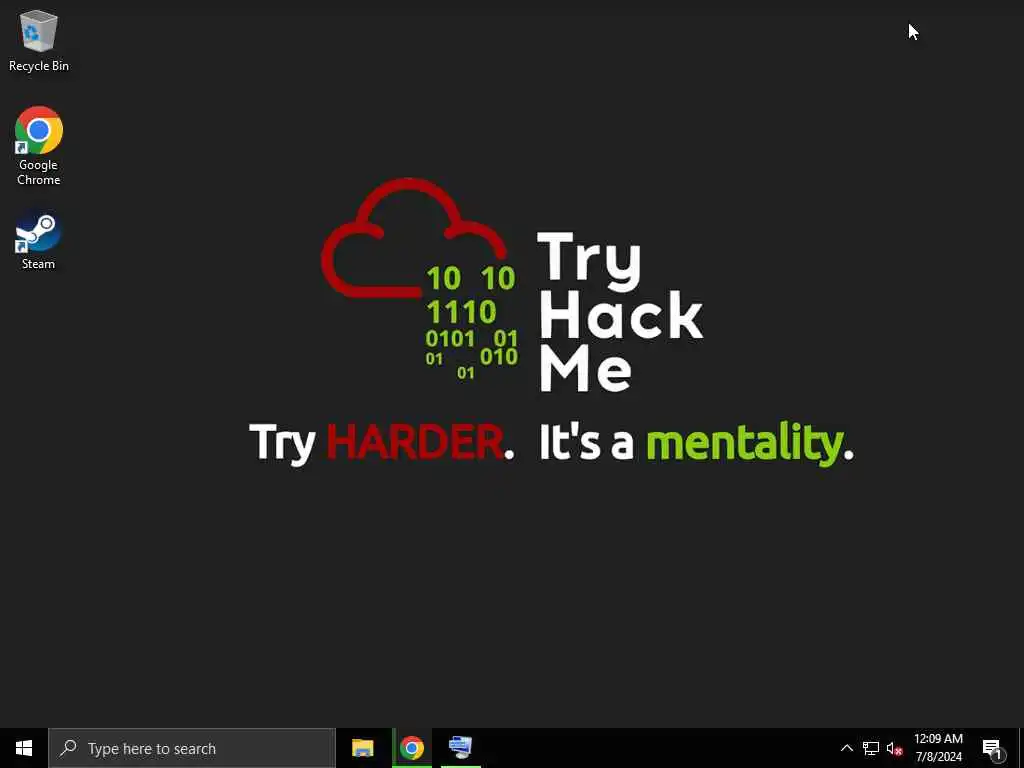The image size is (1024, 768).
Task: Click the taskbar search box
Action: click(192, 748)
